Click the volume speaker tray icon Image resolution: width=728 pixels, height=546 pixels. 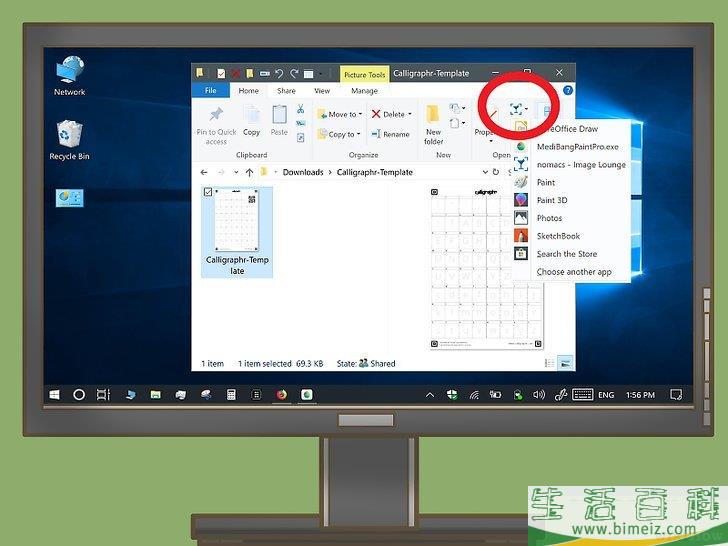point(539,395)
